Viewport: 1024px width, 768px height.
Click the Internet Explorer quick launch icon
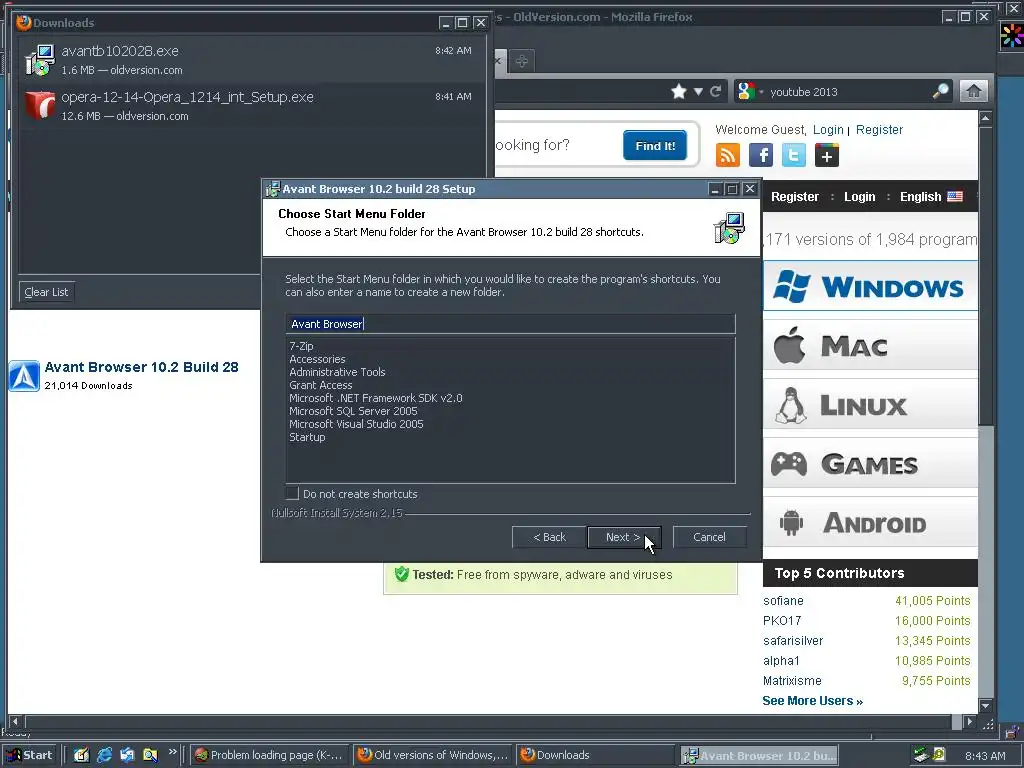point(104,755)
